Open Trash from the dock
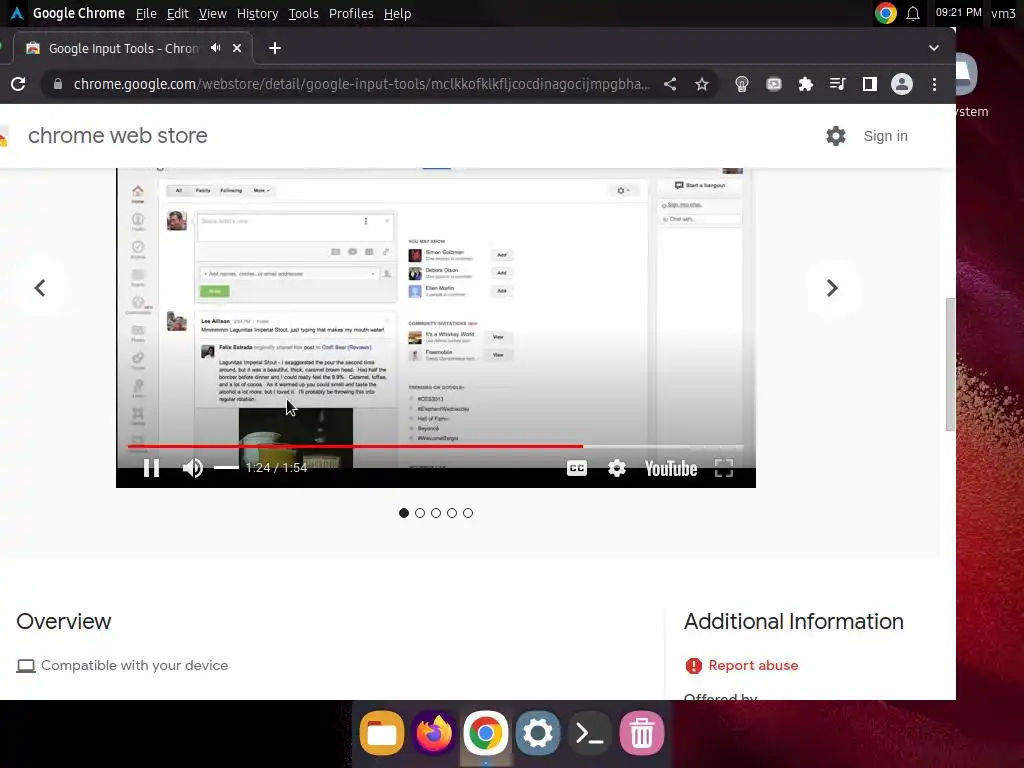 point(642,733)
